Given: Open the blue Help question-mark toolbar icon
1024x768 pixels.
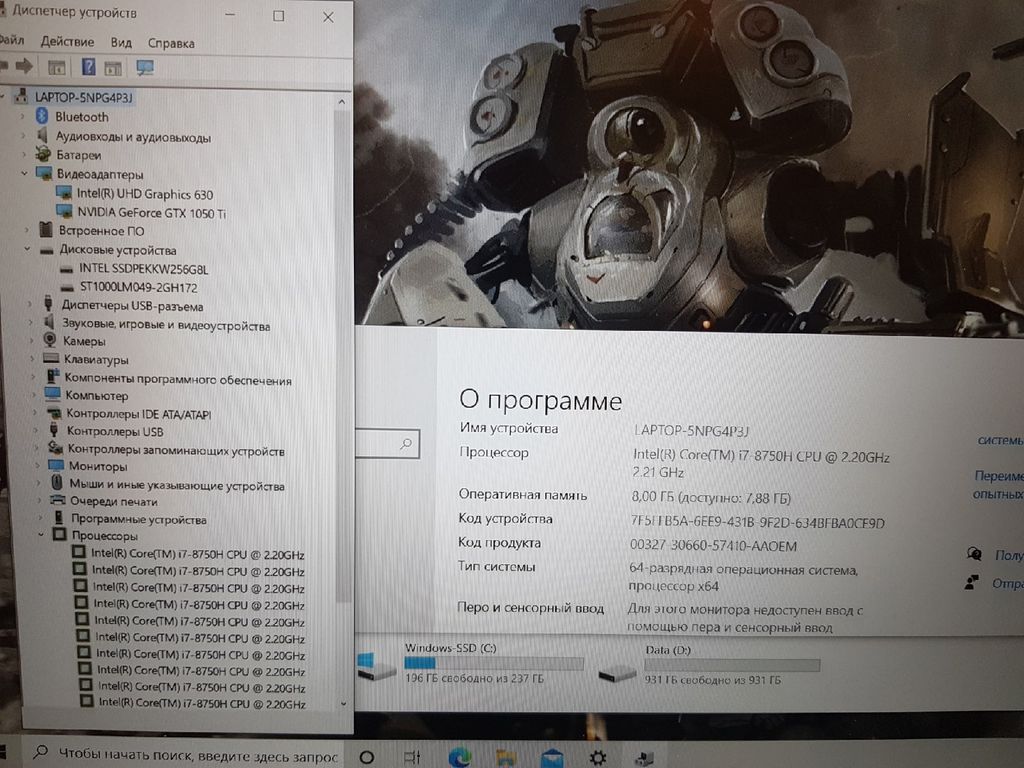Looking at the screenshot, I should 89,67.
